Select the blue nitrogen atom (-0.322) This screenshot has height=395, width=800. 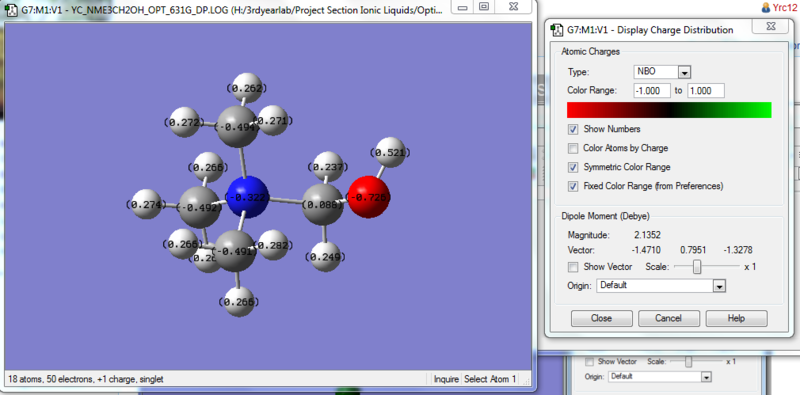(247, 198)
